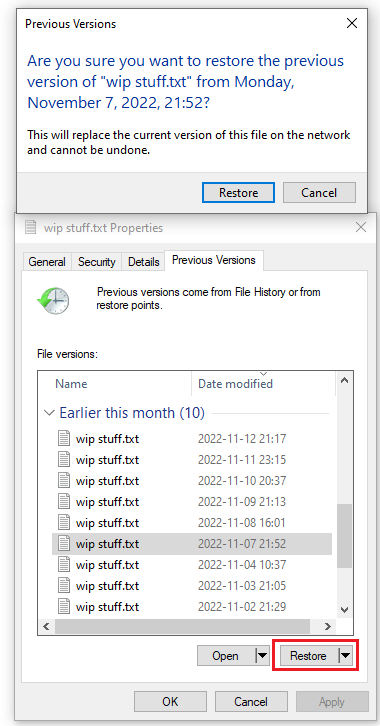Click the OK button in Properties
The width and height of the screenshot is (380, 726).
click(x=170, y=701)
